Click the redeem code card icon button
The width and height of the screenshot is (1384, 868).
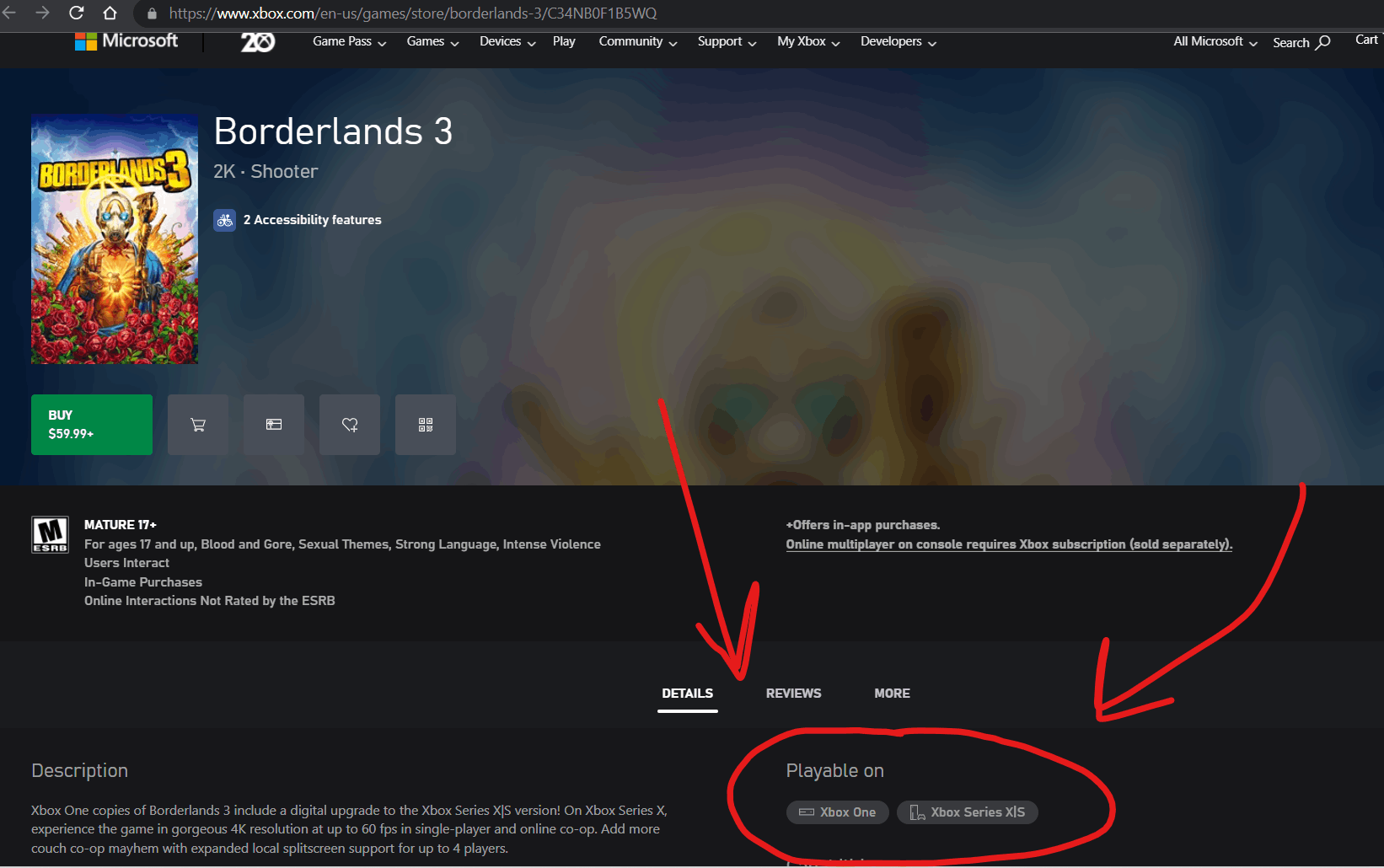274,425
